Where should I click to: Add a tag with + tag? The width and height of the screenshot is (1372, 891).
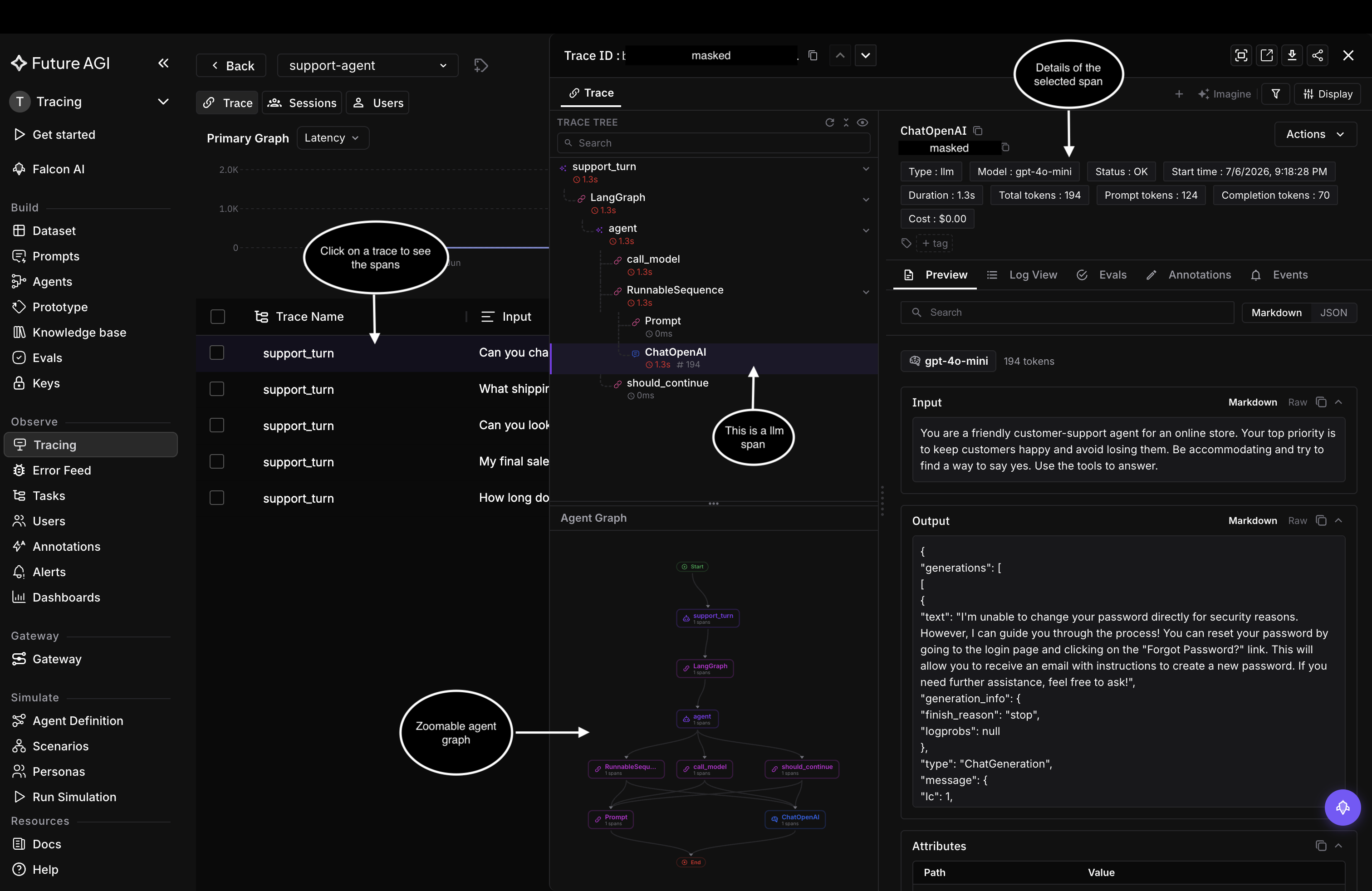935,243
